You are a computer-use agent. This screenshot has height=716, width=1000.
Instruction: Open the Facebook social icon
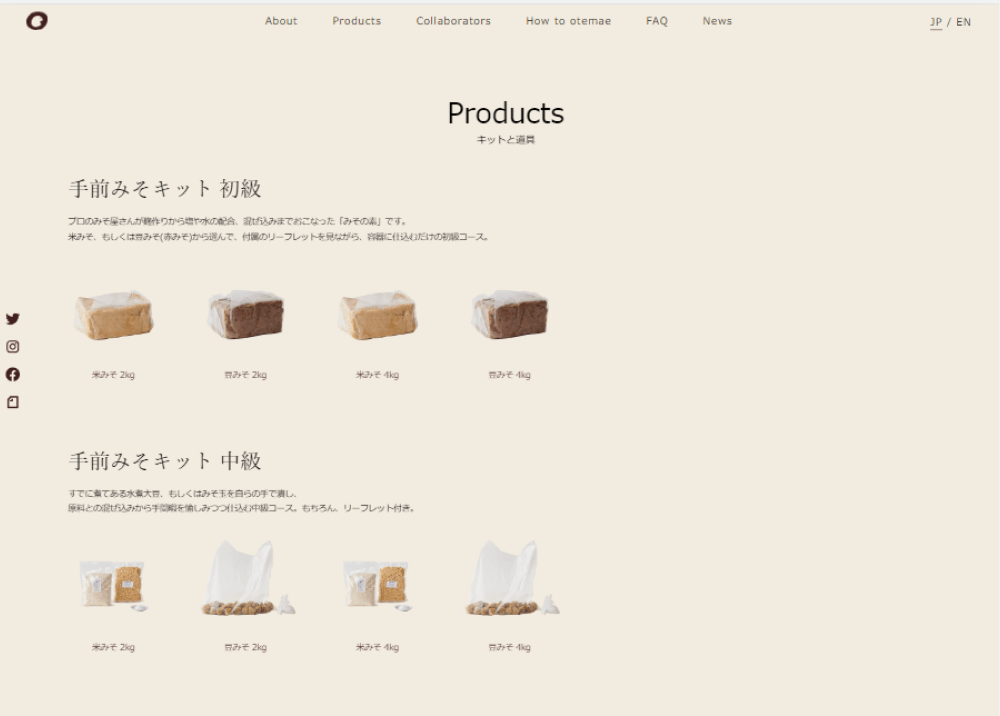coord(13,374)
